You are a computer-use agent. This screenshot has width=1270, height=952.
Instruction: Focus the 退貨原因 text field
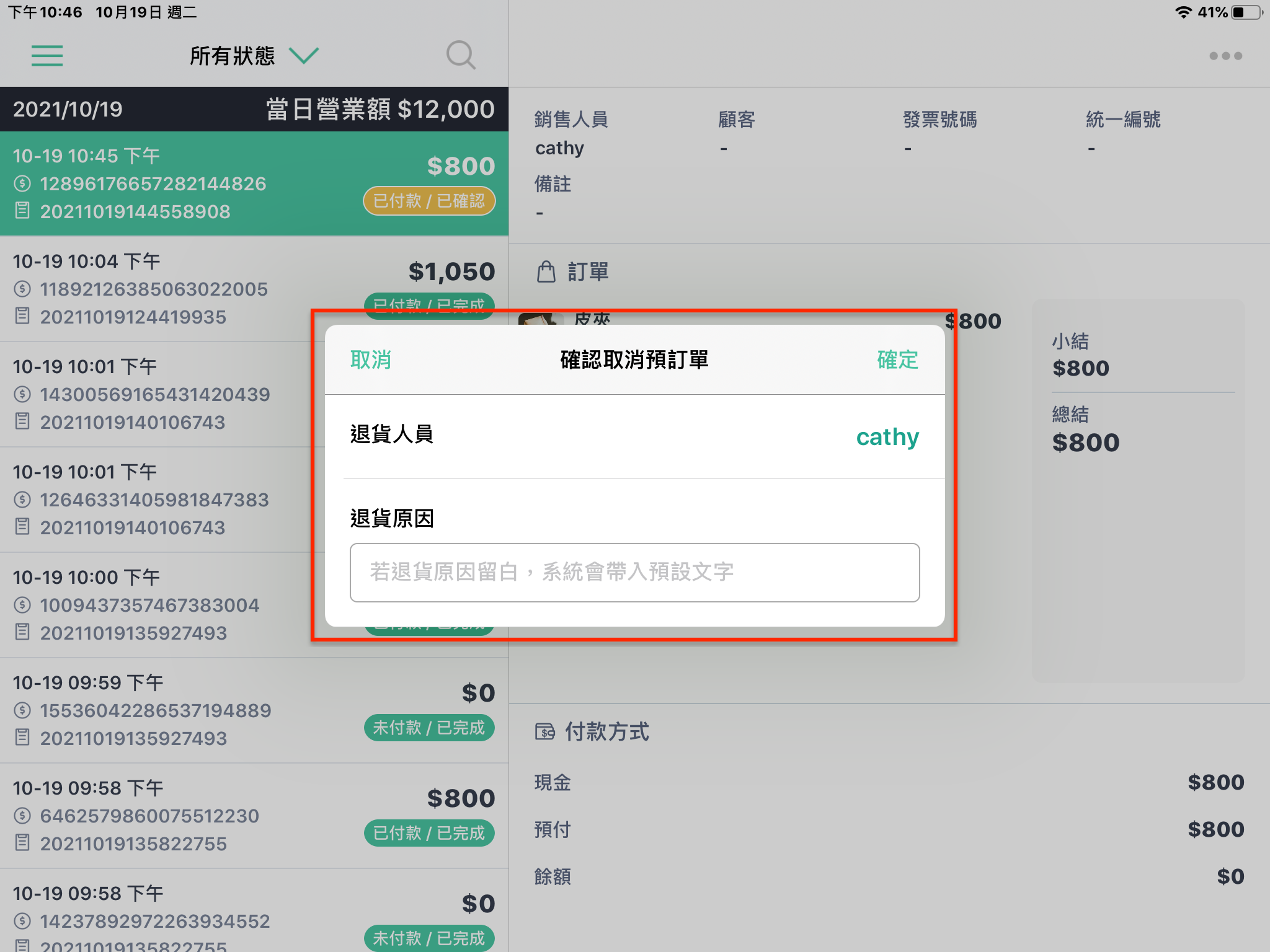tap(634, 572)
